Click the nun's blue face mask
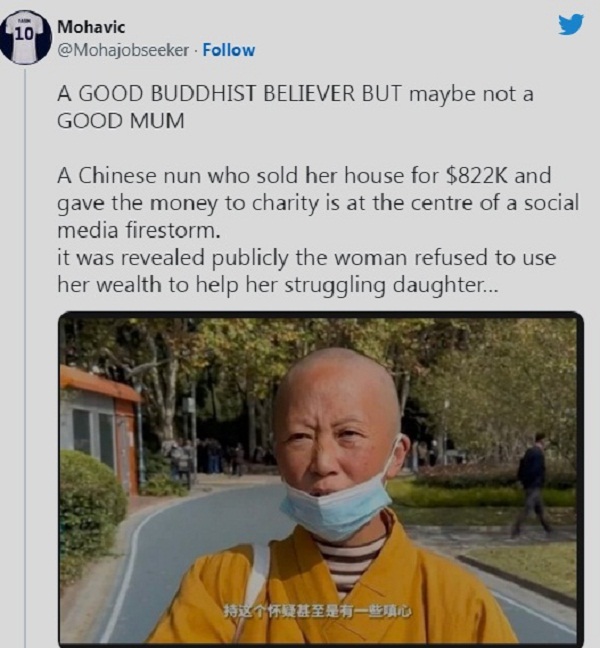Viewport: 600px width, 648px height. pyautogui.click(x=337, y=506)
